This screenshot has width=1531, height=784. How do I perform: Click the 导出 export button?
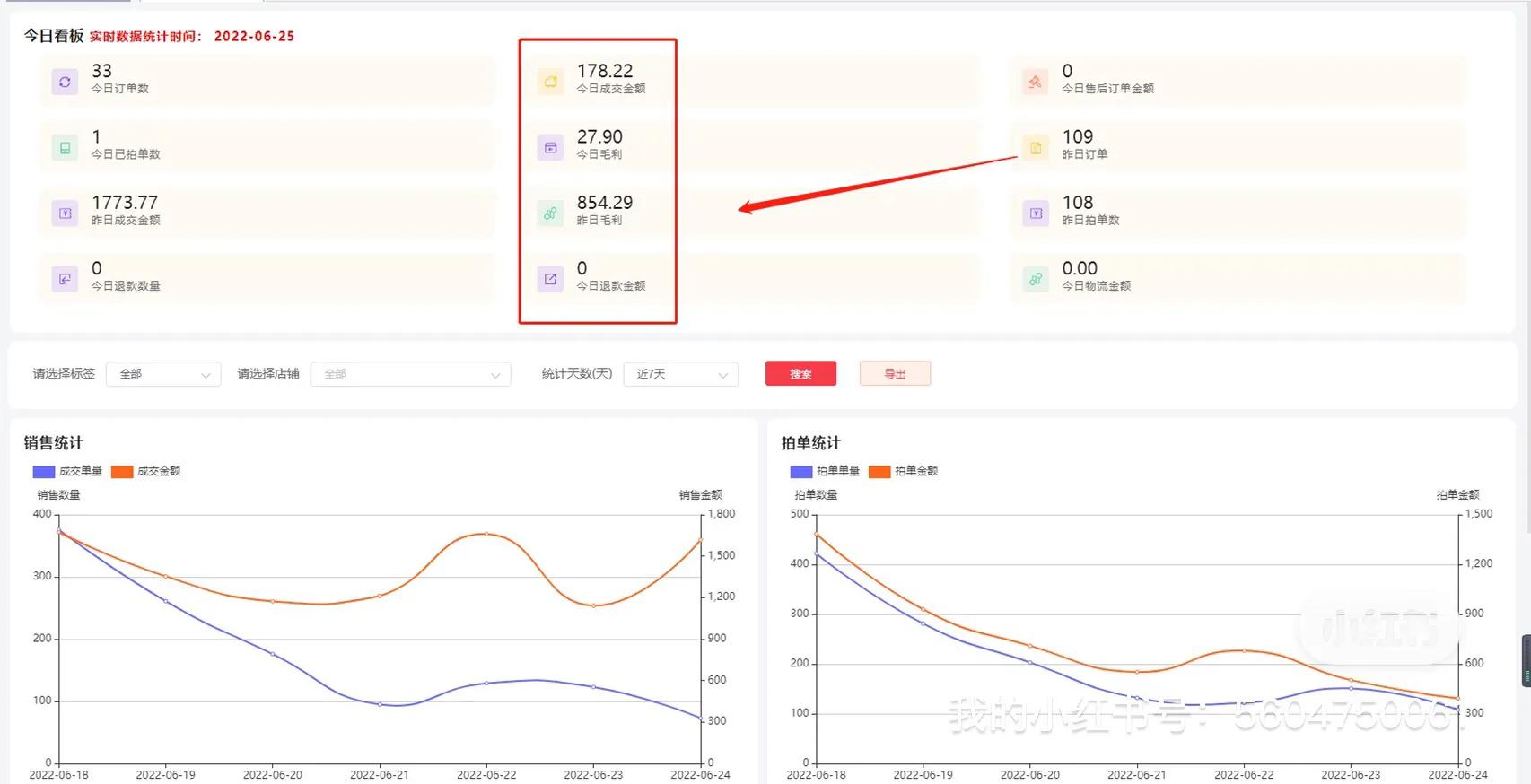click(x=895, y=374)
